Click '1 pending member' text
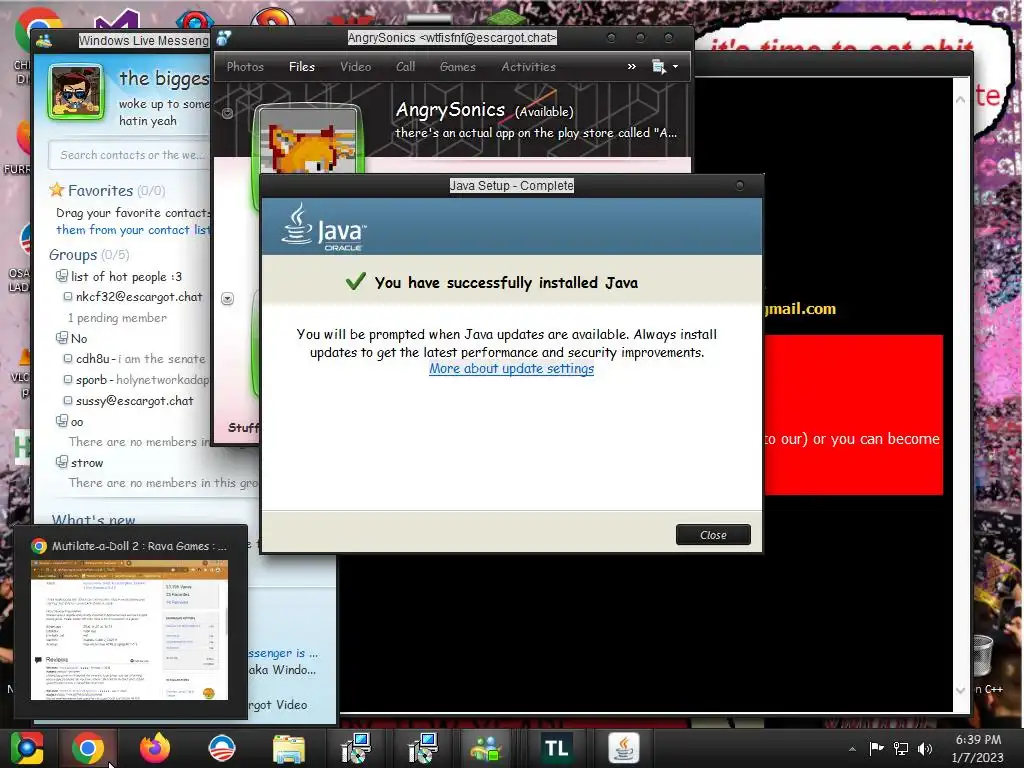1024x768 pixels. 117,318
